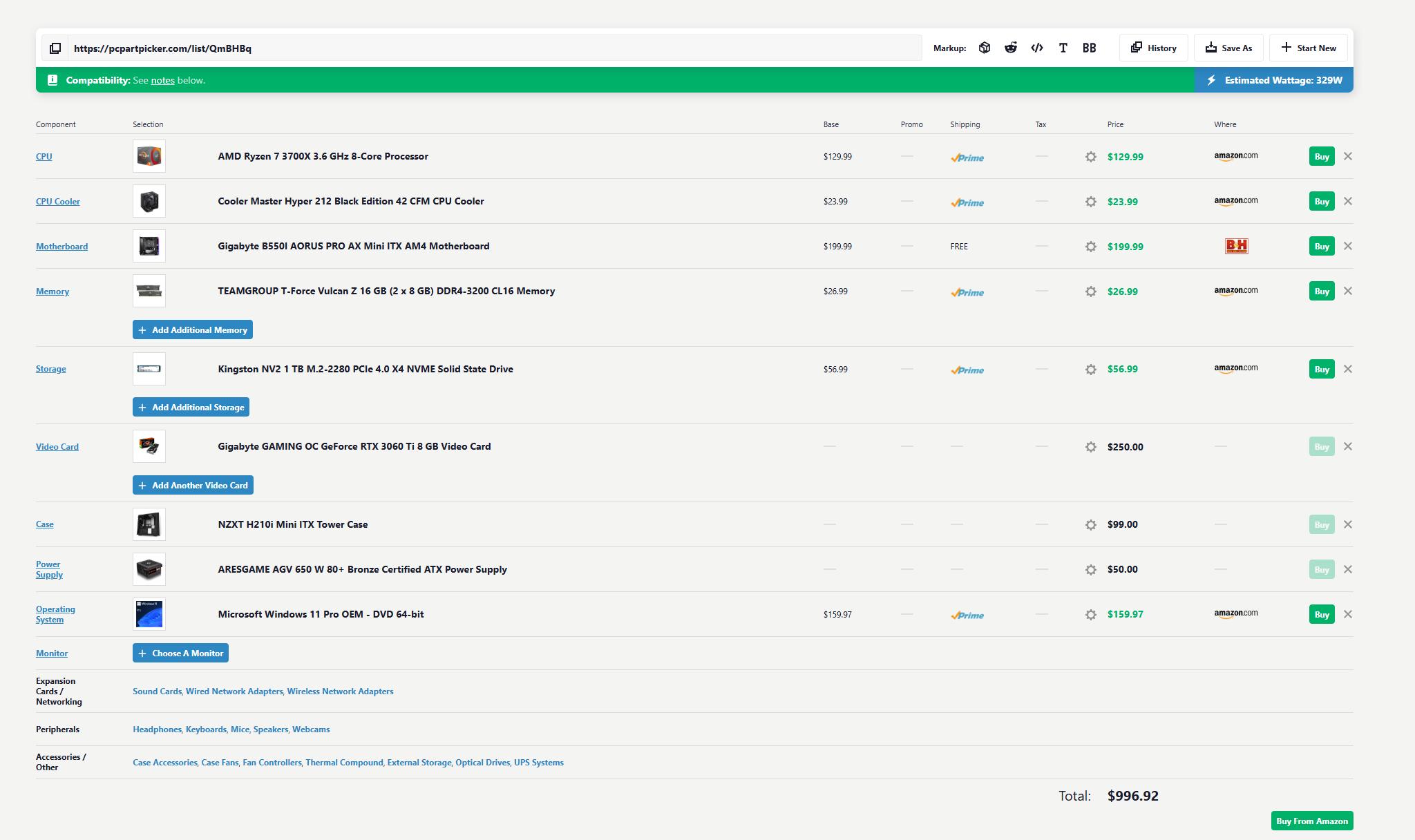Open settings gear for Hyper 212 cooler row
The width and height of the screenshot is (1415, 840).
[x=1091, y=202]
